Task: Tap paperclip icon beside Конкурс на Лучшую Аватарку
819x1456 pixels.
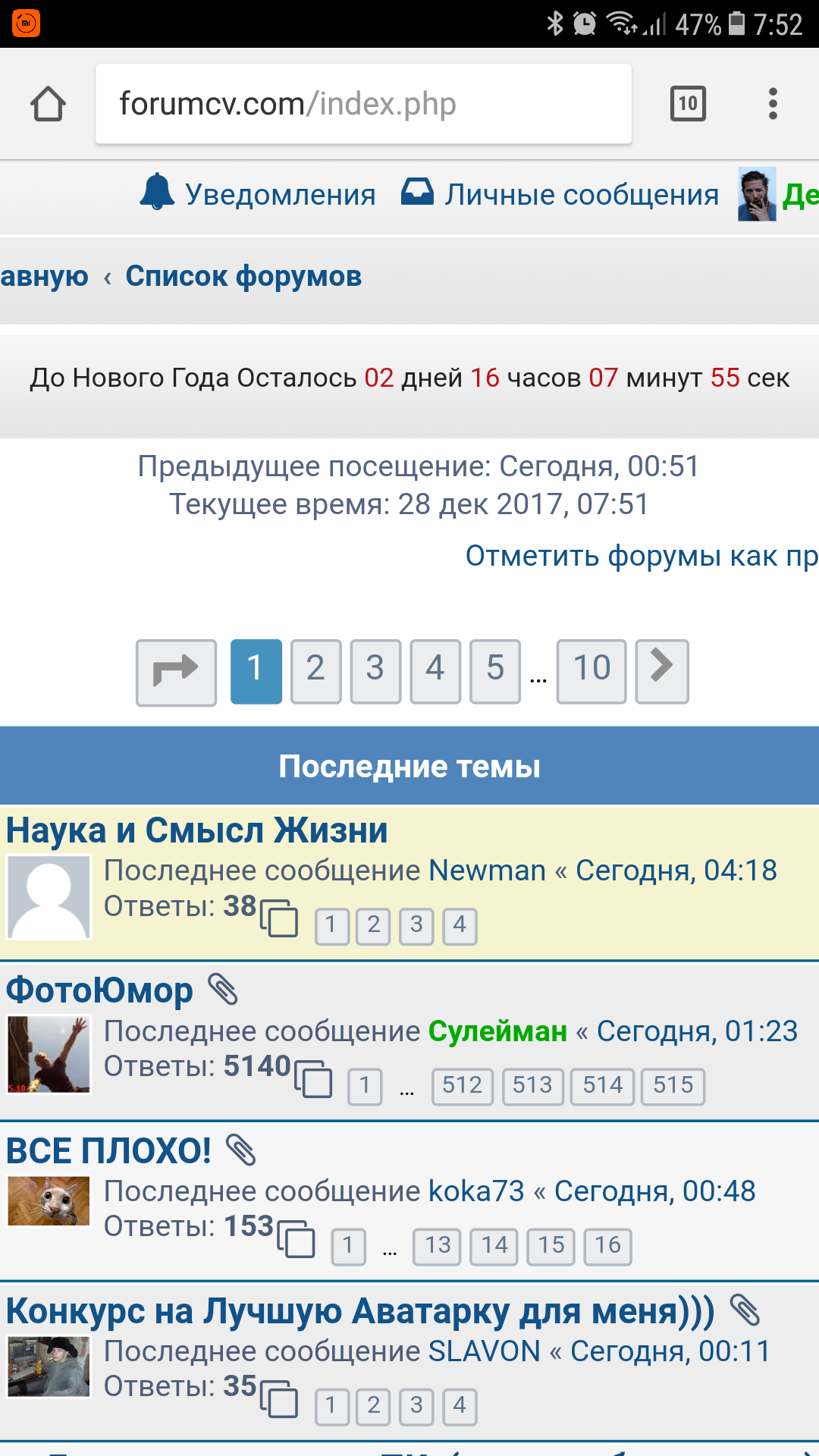Action: tap(745, 1310)
